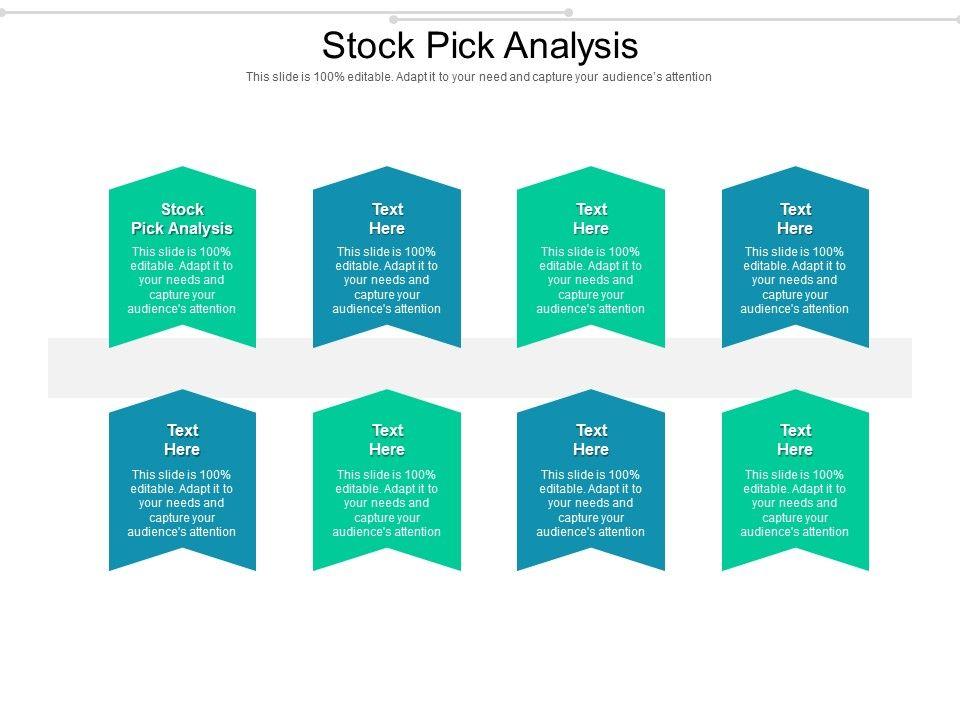Click Text Here heading in top row's third banner

(591, 219)
